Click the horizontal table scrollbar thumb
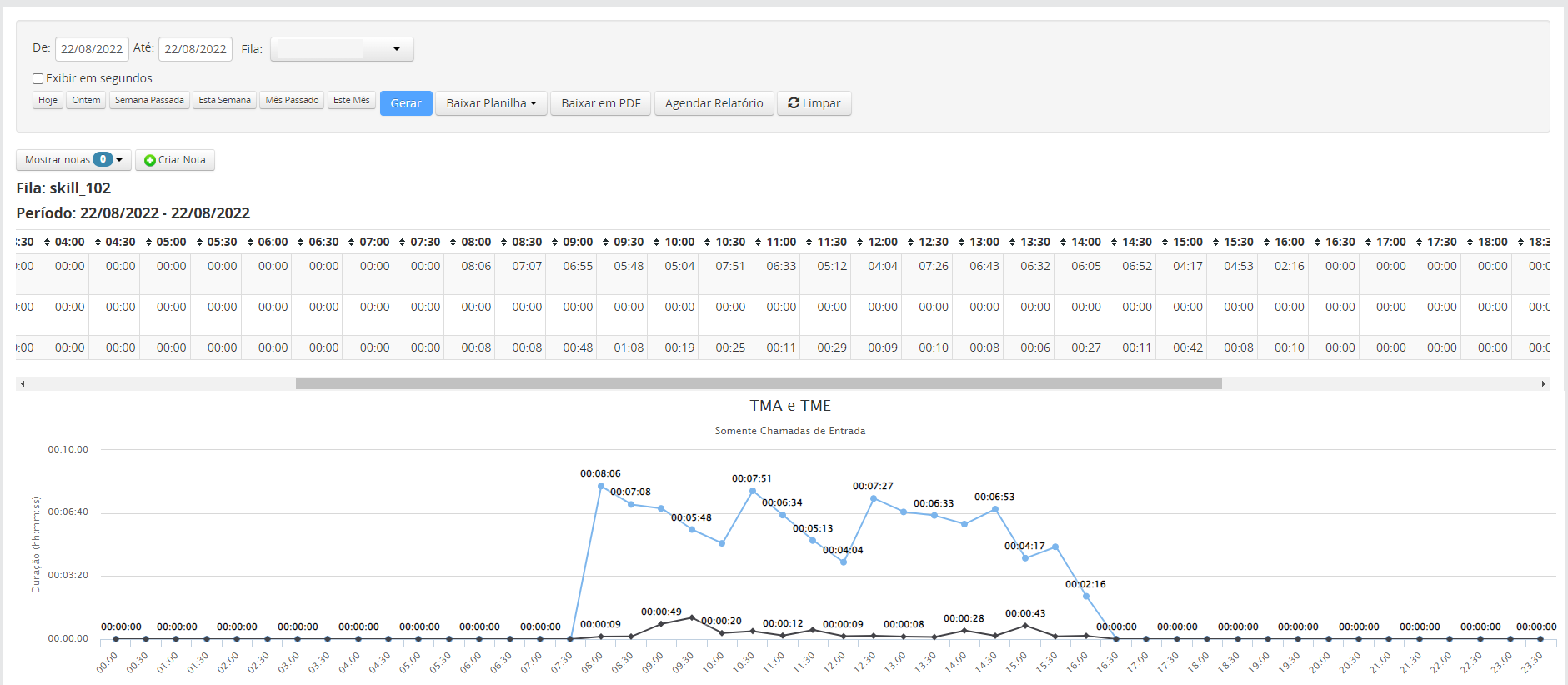 [x=758, y=384]
